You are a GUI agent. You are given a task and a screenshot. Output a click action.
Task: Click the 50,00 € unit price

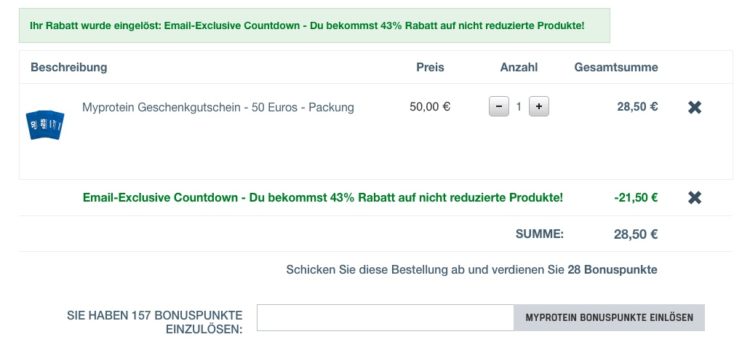click(430, 107)
